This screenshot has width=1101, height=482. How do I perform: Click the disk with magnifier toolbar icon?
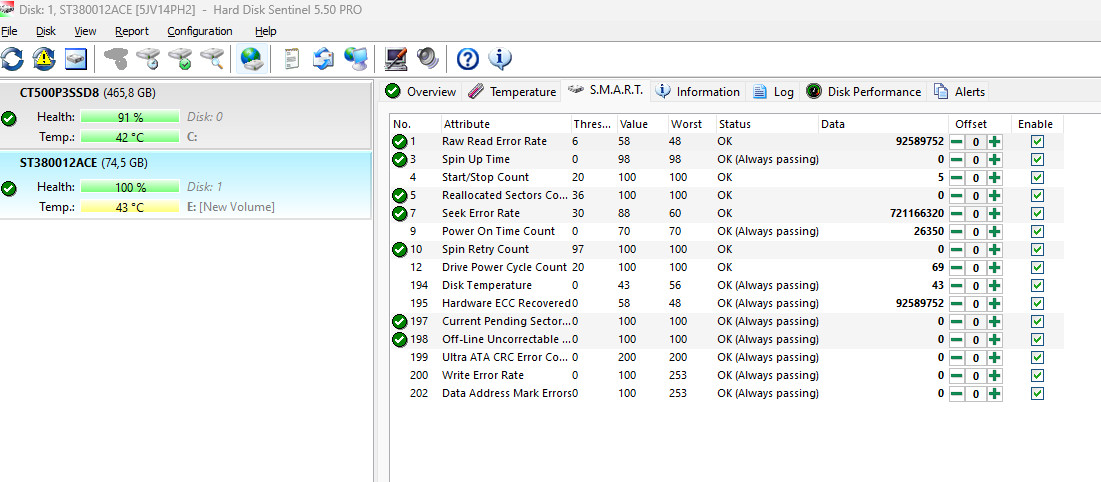[211, 59]
